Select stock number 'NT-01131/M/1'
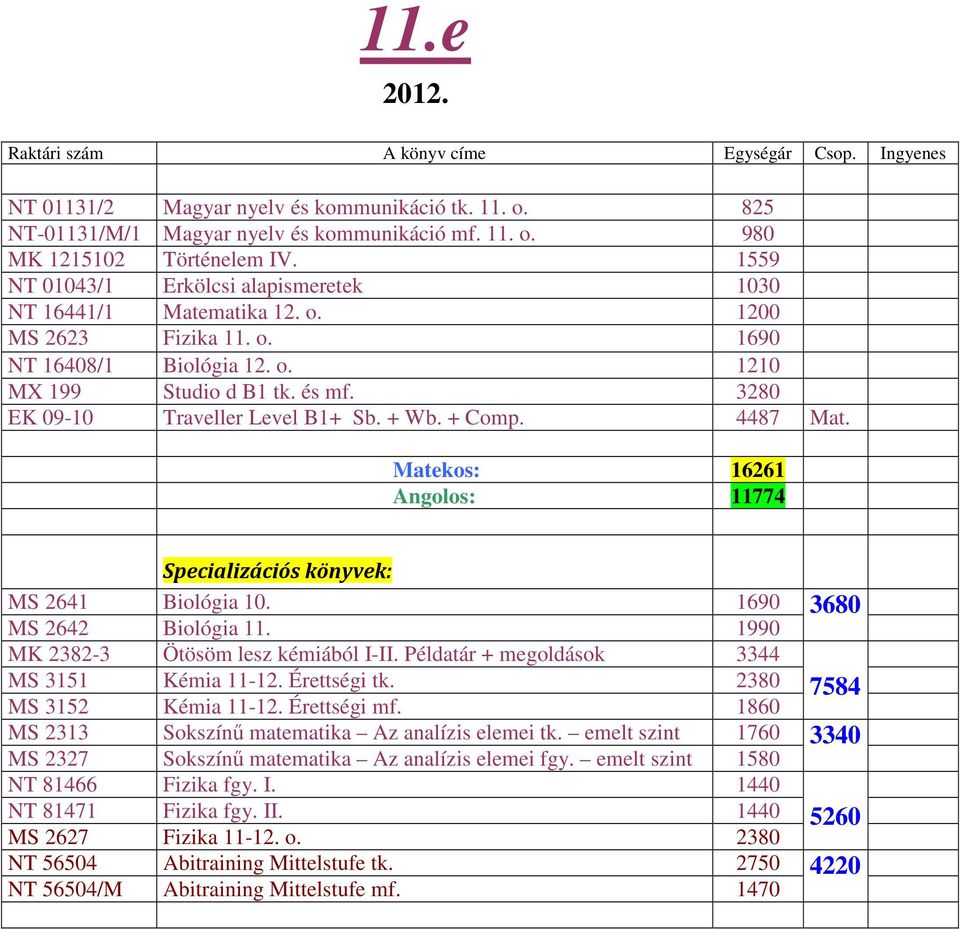This screenshot has width=960, height=929. click(x=74, y=233)
